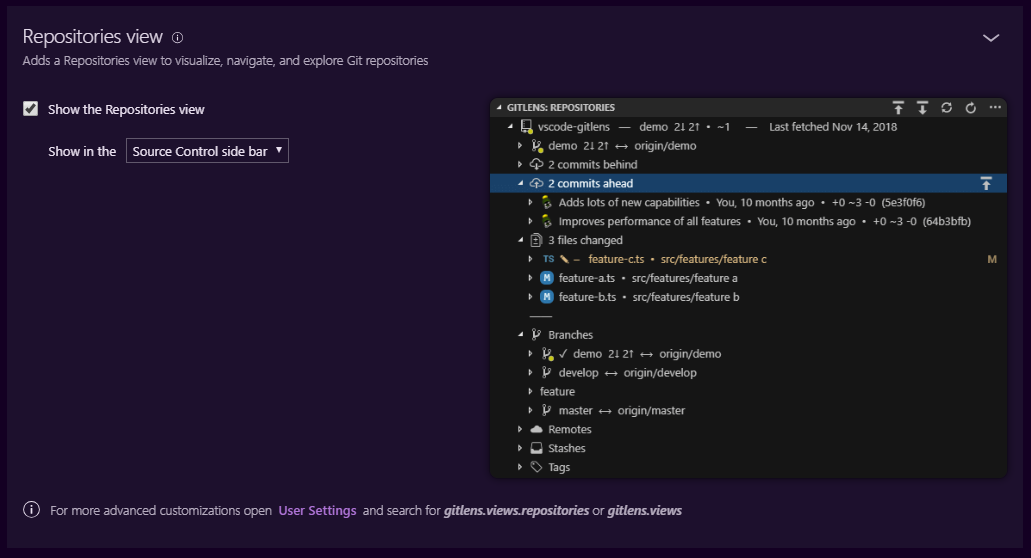Select the Tags tree item
The image size is (1031, 558).
coord(559,468)
